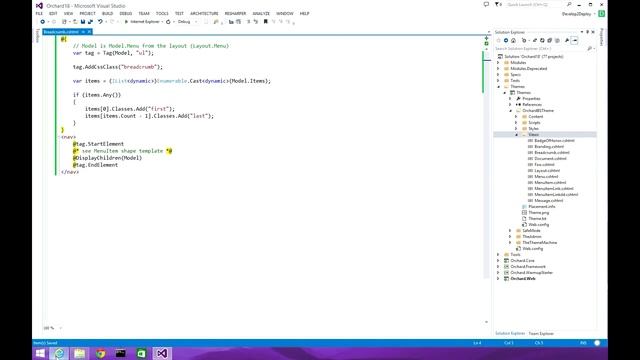Screen dimensions: 640x360
Task: Open Chrome from the taskbar
Action: tap(100, 353)
